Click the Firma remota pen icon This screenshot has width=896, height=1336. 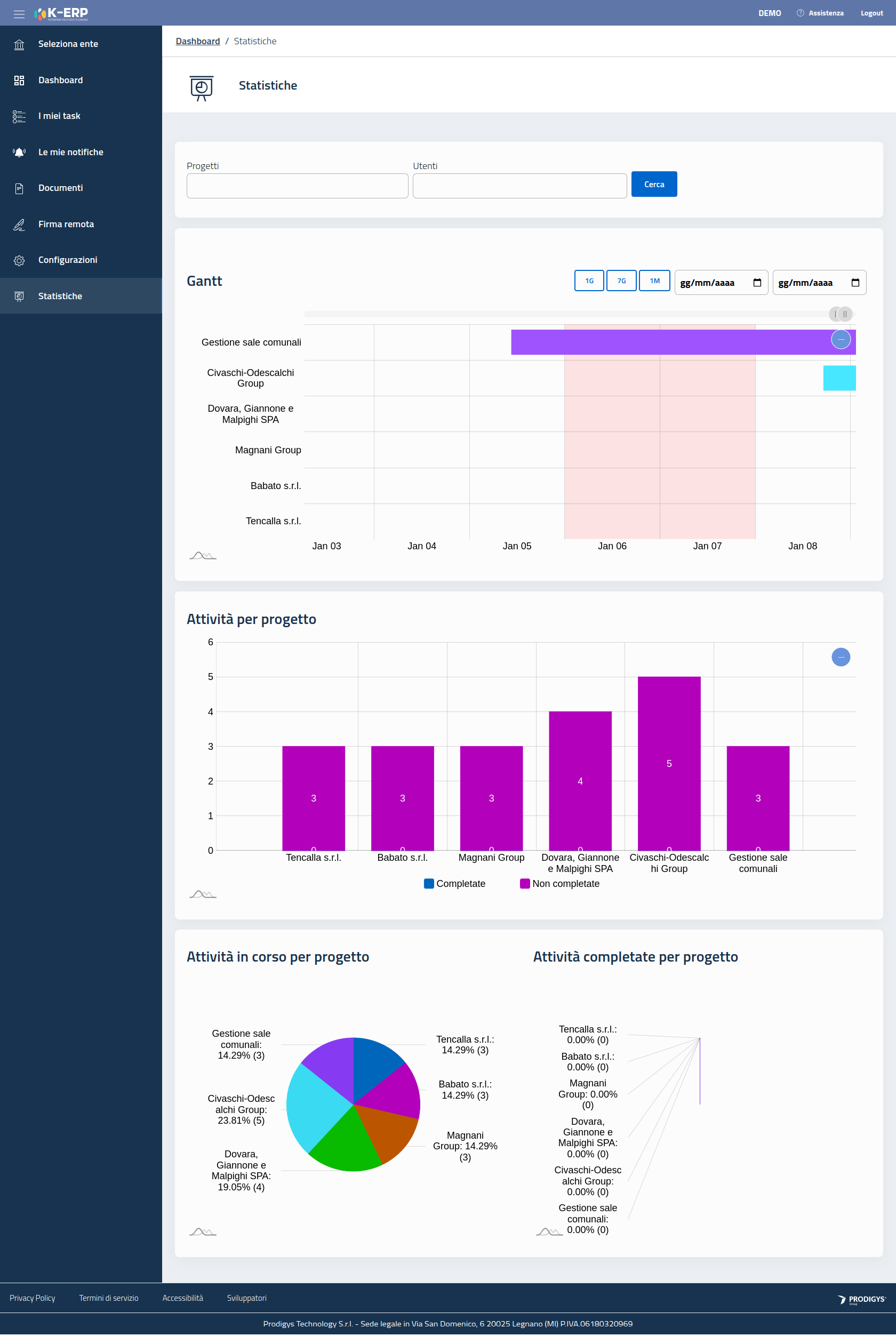point(19,225)
